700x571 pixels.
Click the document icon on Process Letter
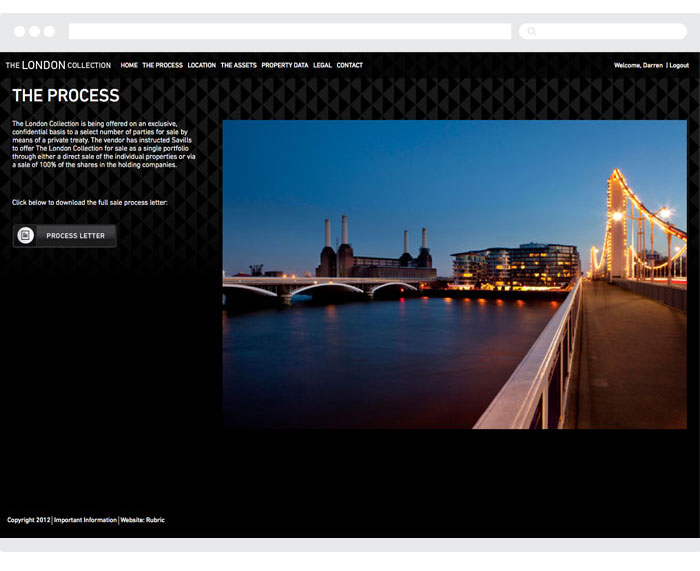pos(25,235)
